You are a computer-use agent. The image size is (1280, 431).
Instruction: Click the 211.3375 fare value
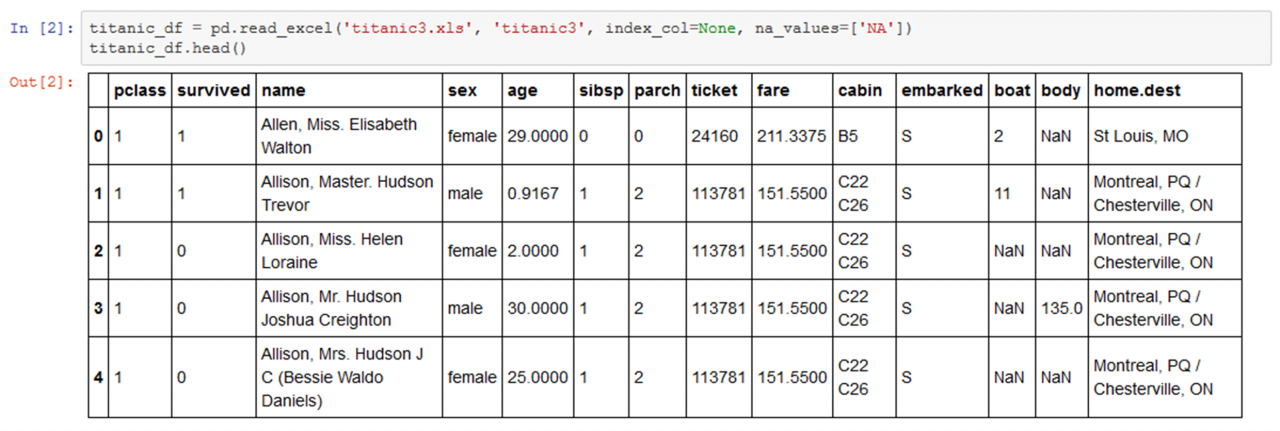point(792,136)
